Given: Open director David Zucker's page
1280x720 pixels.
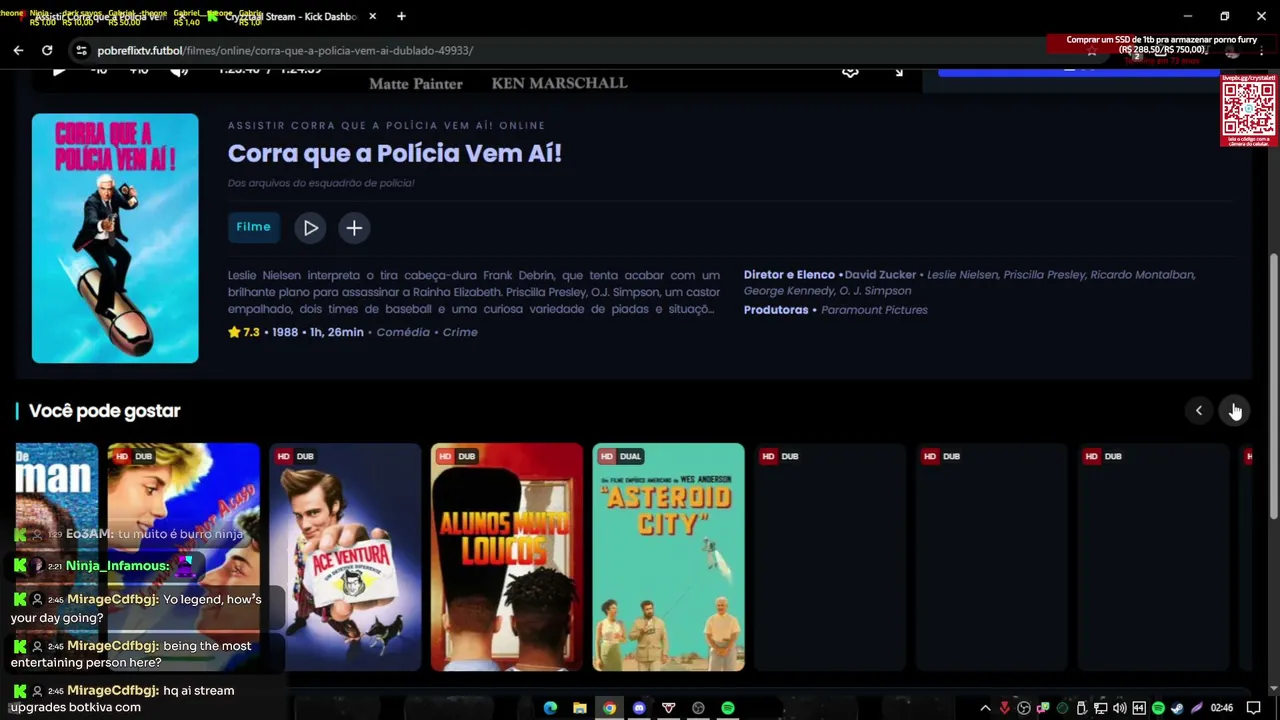Looking at the screenshot, I should click(881, 275).
